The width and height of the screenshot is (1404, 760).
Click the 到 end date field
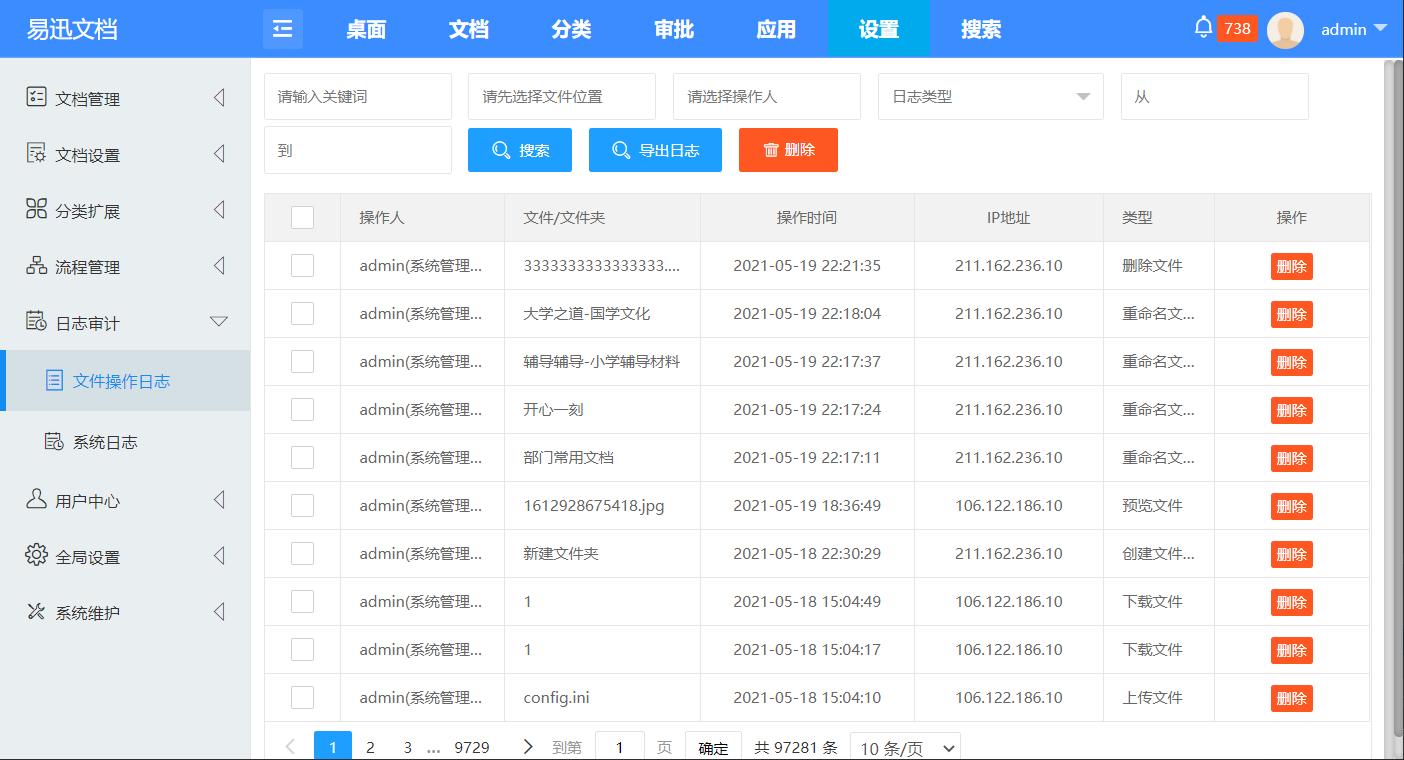(358, 150)
